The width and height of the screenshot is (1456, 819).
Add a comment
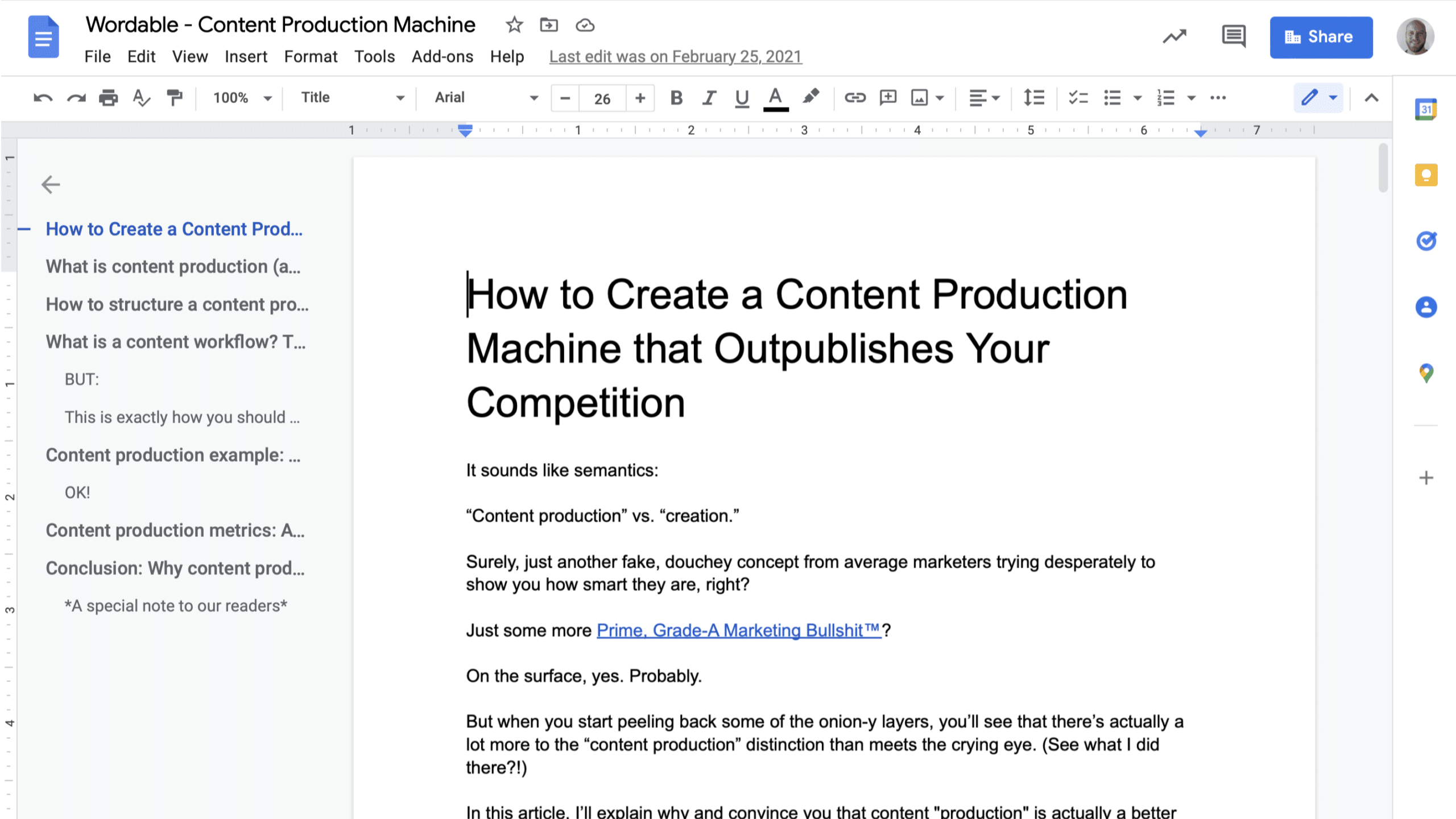(887, 98)
